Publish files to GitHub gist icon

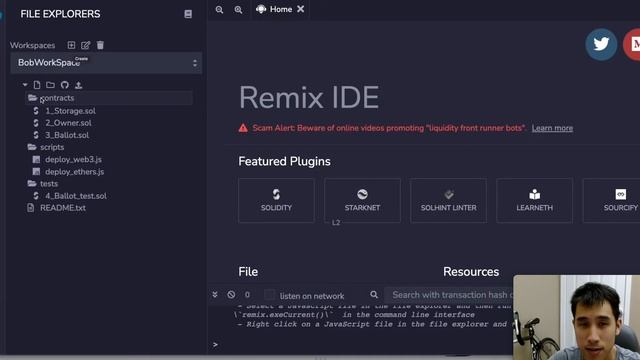click(64, 85)
